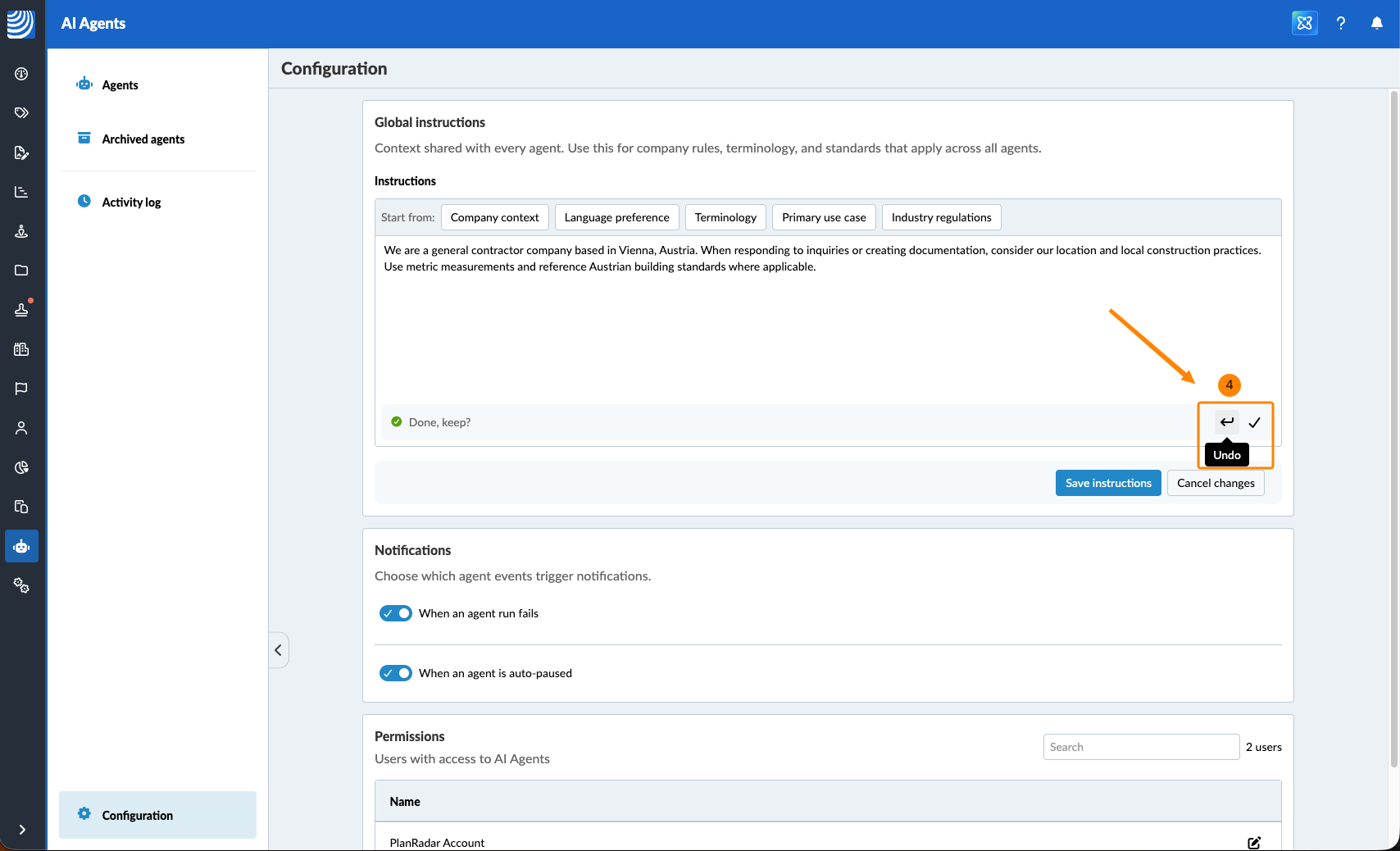Viewport: 1400px width, 851px height.
Task: Accept the change with the checkmark icon
Action: coord(1254,422)
